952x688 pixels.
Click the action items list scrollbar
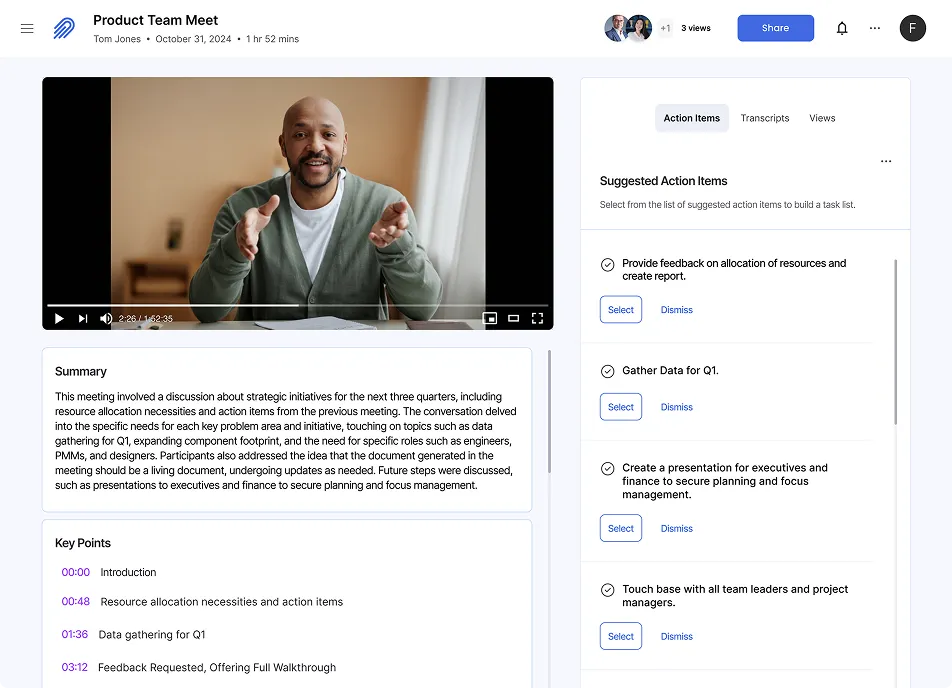tap(896, 342)
